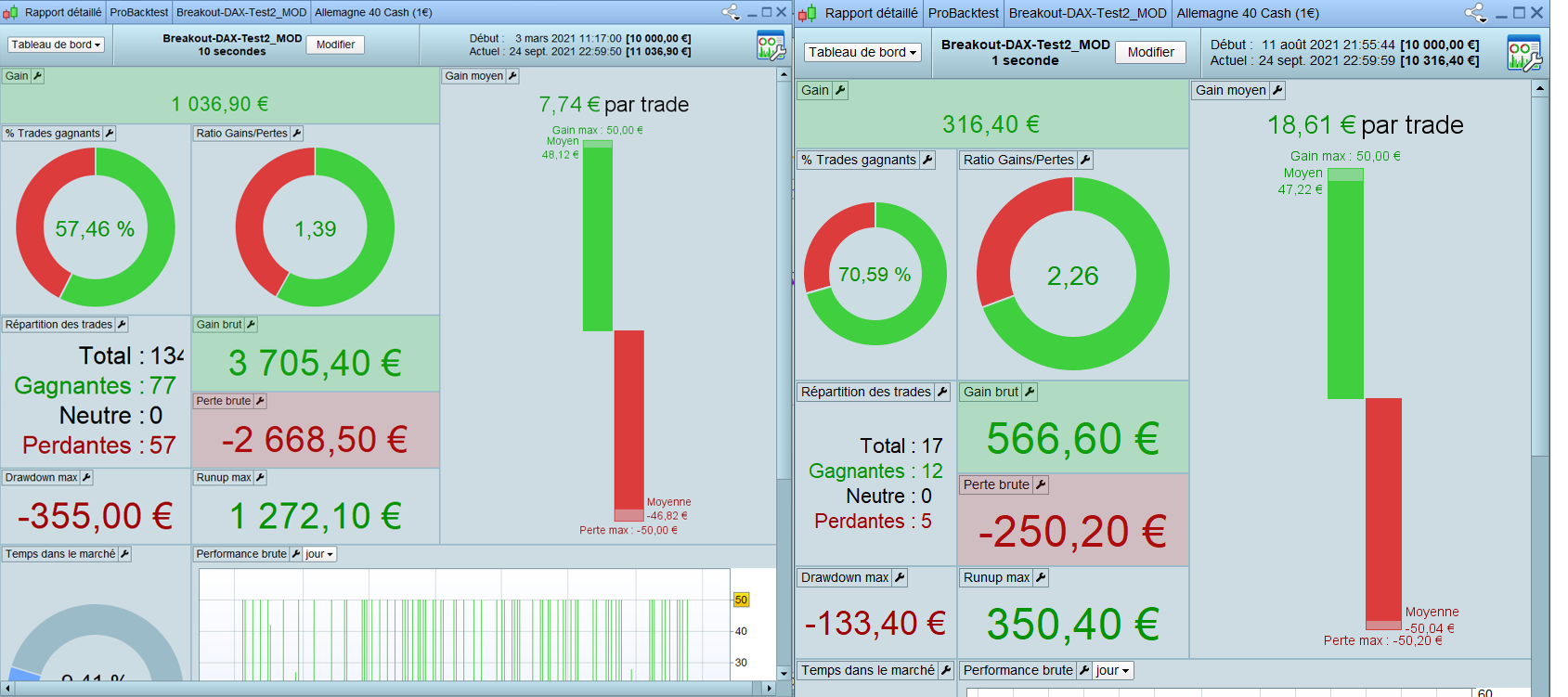Click Performance brute wrench in 1 seconde report
Image resolution: width=1568 pixels, height=697 pixels.
(1083, 670)
